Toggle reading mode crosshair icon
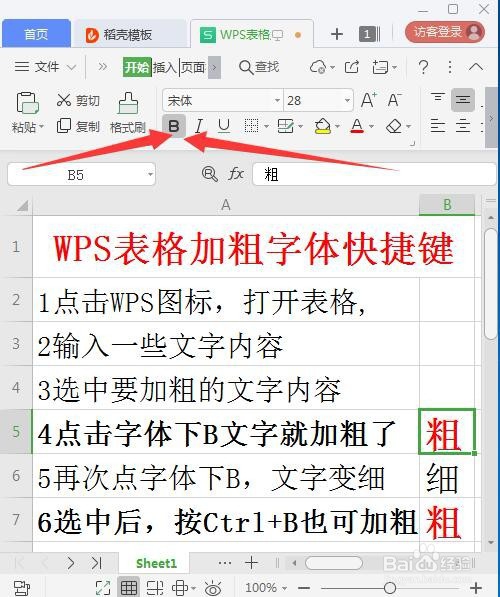Image resolution: width=500 pixels, height=597 pixels. point(180,588)
